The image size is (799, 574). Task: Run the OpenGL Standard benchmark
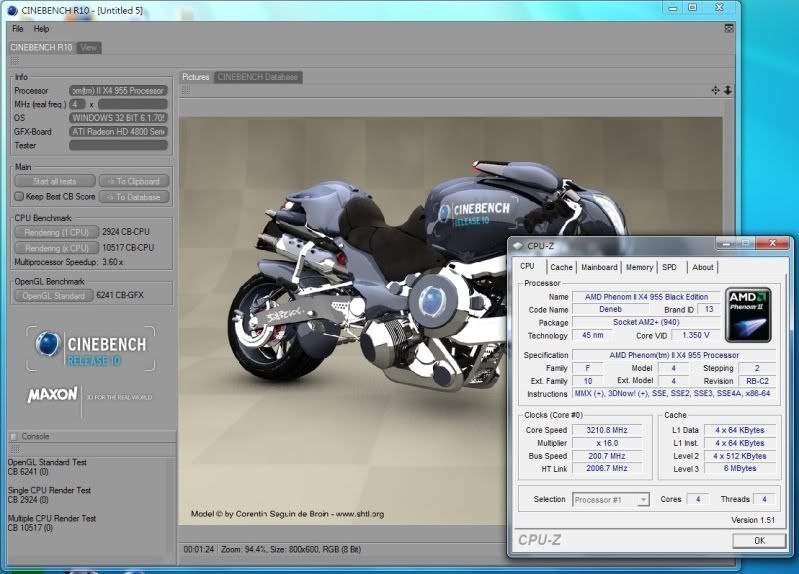click(x=54, y=296)
